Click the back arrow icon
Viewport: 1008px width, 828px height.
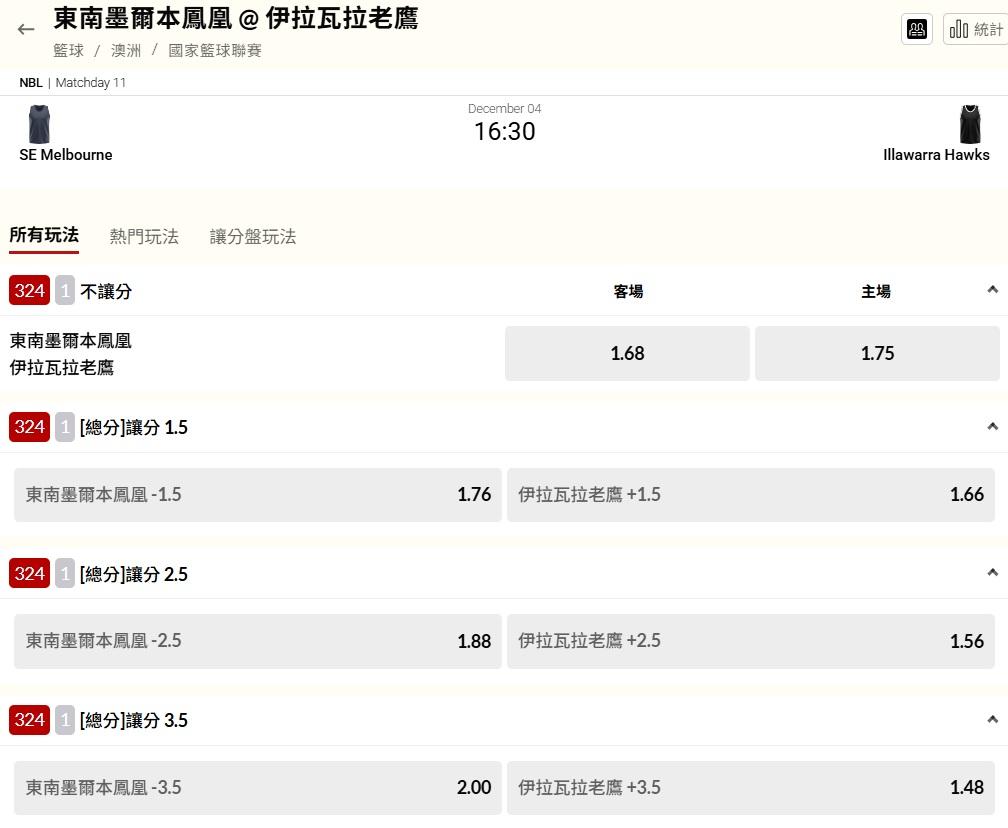26,29
